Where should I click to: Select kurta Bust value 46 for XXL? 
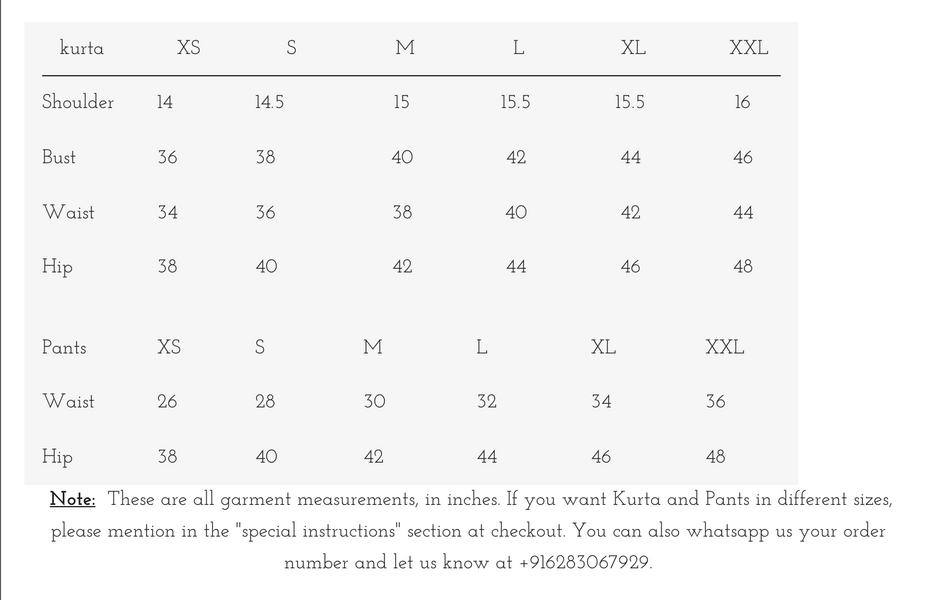point(743,157)
